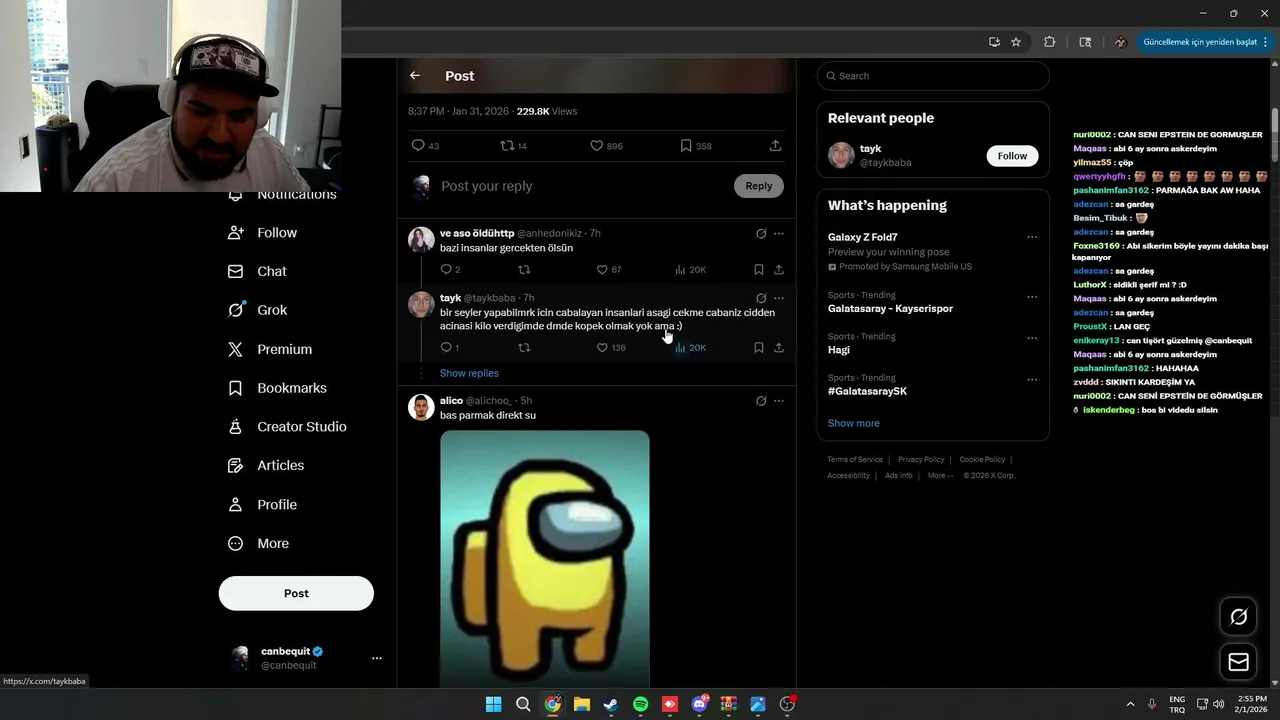Open canbequit account switcher menu

point(377,658)
